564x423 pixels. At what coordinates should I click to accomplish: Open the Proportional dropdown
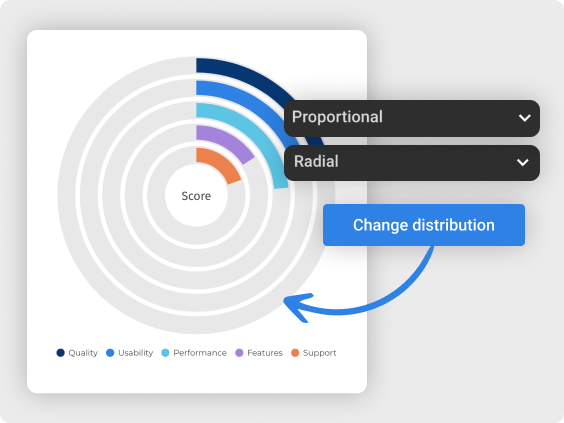[x=411, y=118]
